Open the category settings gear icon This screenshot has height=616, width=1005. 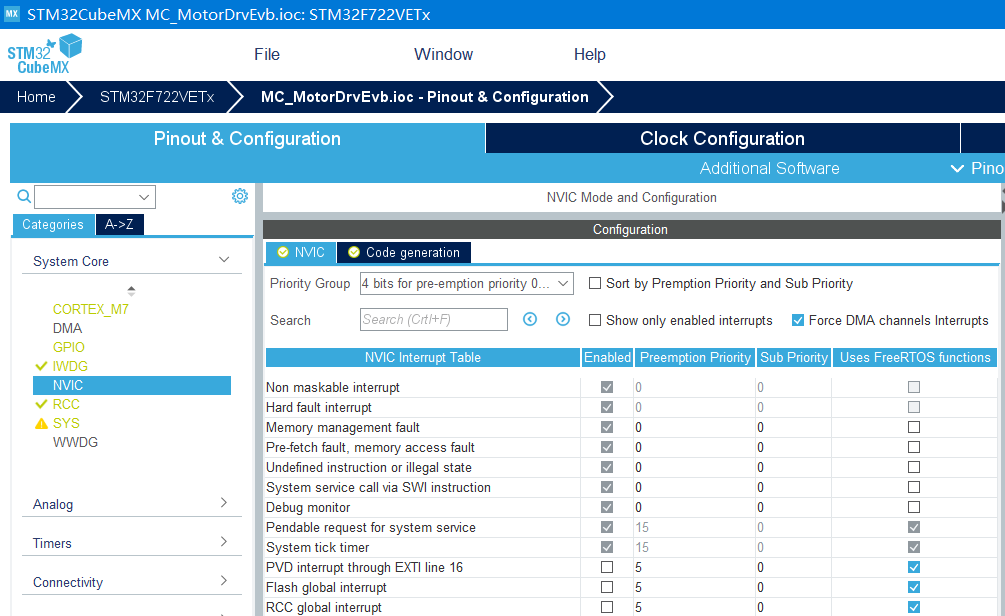[240, 196]
